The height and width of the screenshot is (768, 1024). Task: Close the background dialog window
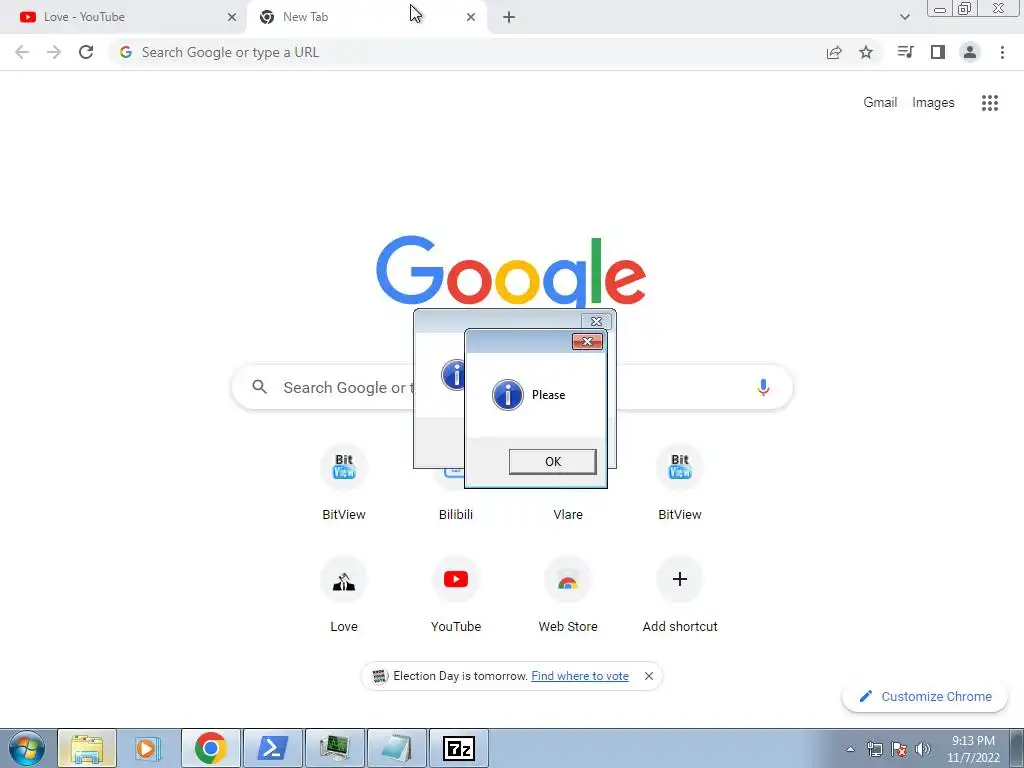pyautogui.click(x=596, y=321)
